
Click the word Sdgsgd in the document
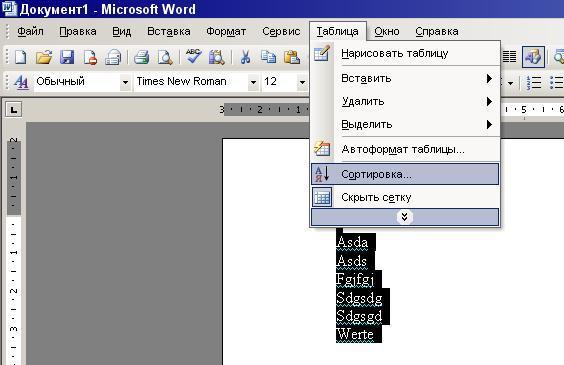pos(359,316)
